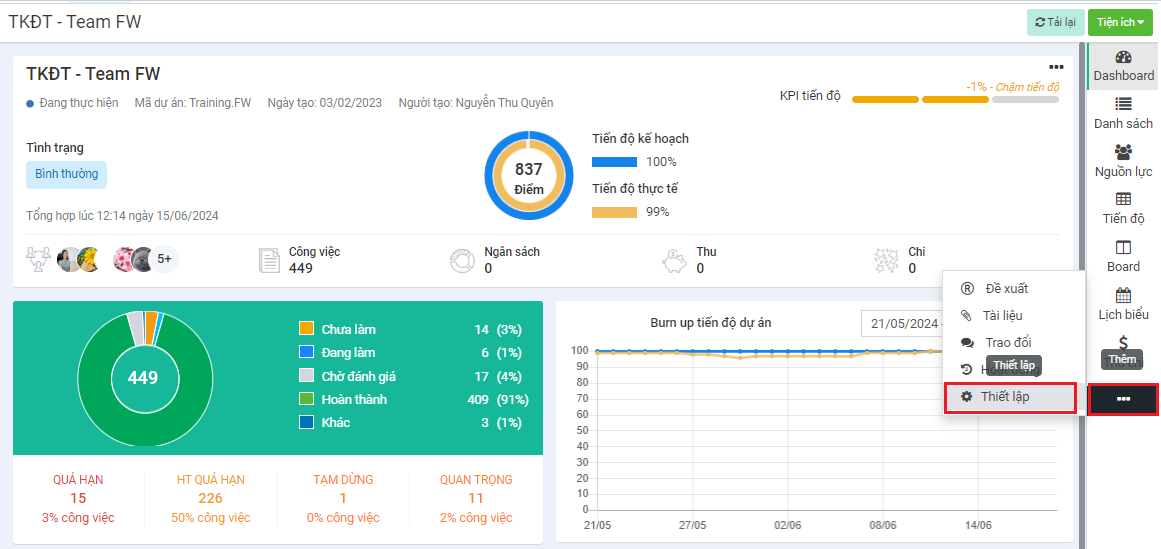
Task: Click the three-dot menu on project card
Action: coord(1056,67)
